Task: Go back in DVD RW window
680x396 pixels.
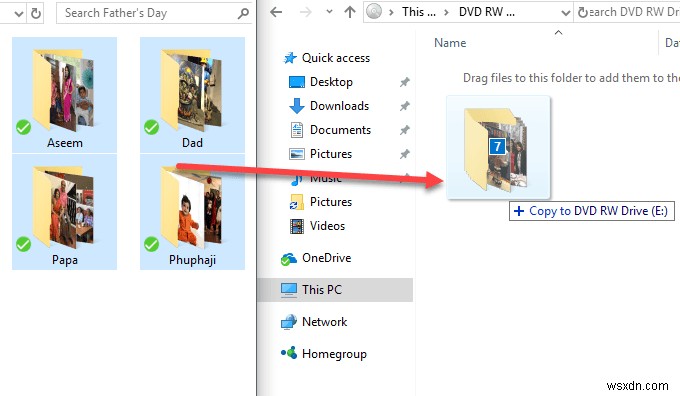Action: [276, 12]
